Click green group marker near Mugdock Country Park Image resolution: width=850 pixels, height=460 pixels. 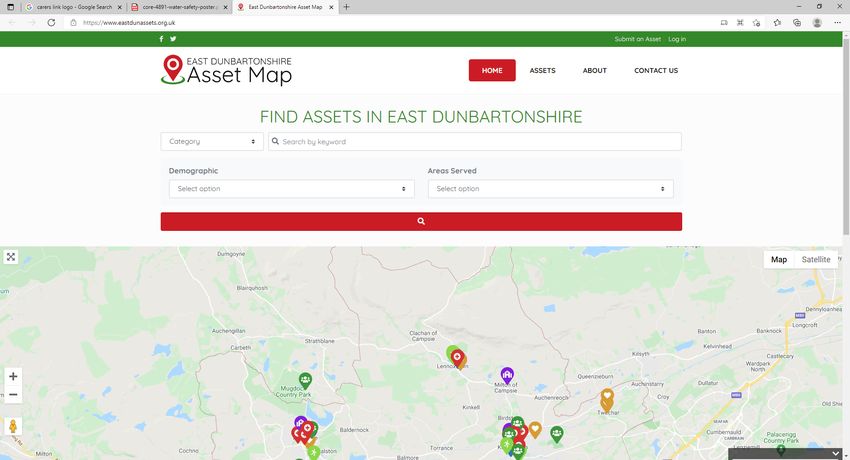click(305, 380)
